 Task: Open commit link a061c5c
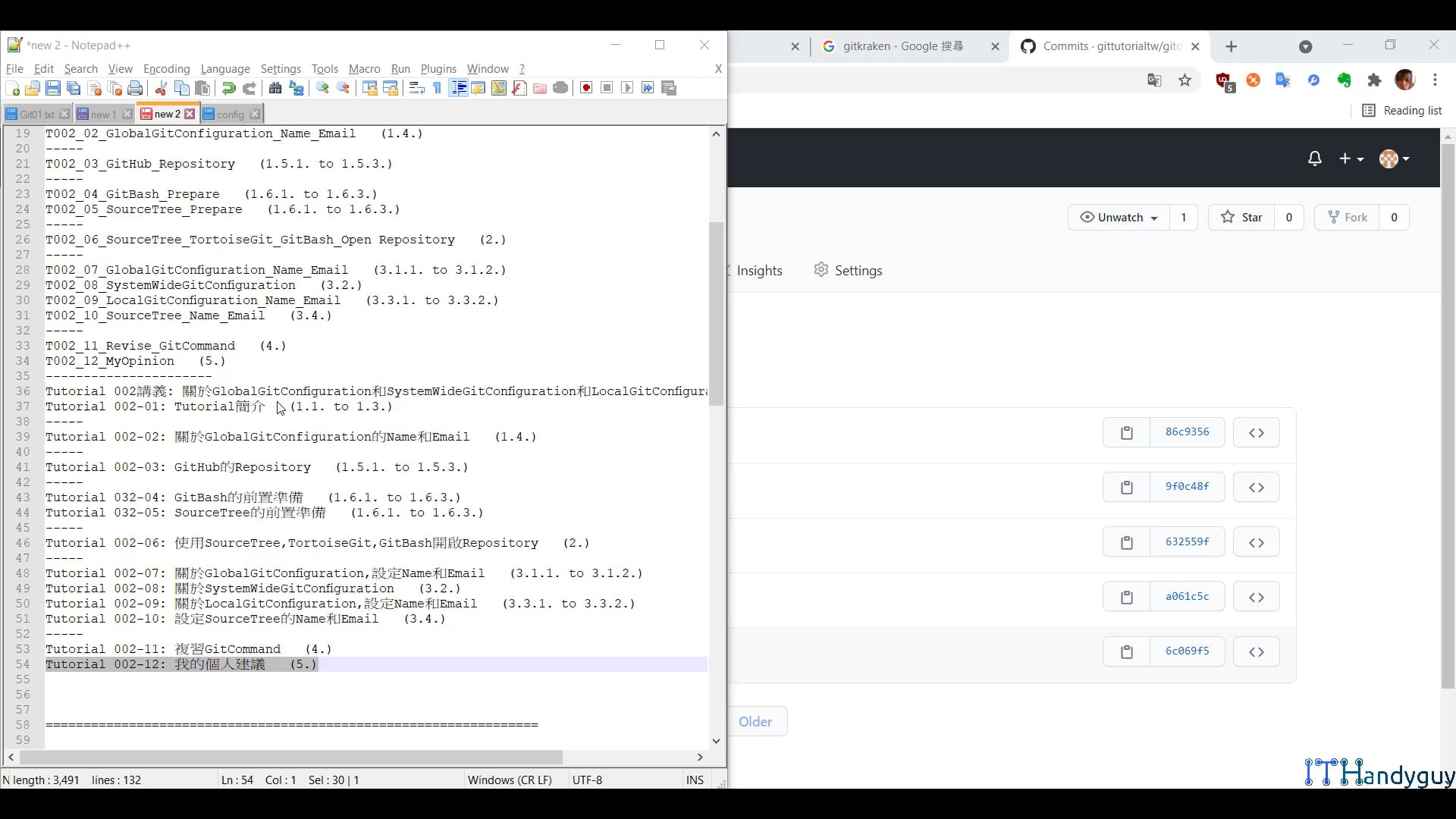[x=1187, y=597]
